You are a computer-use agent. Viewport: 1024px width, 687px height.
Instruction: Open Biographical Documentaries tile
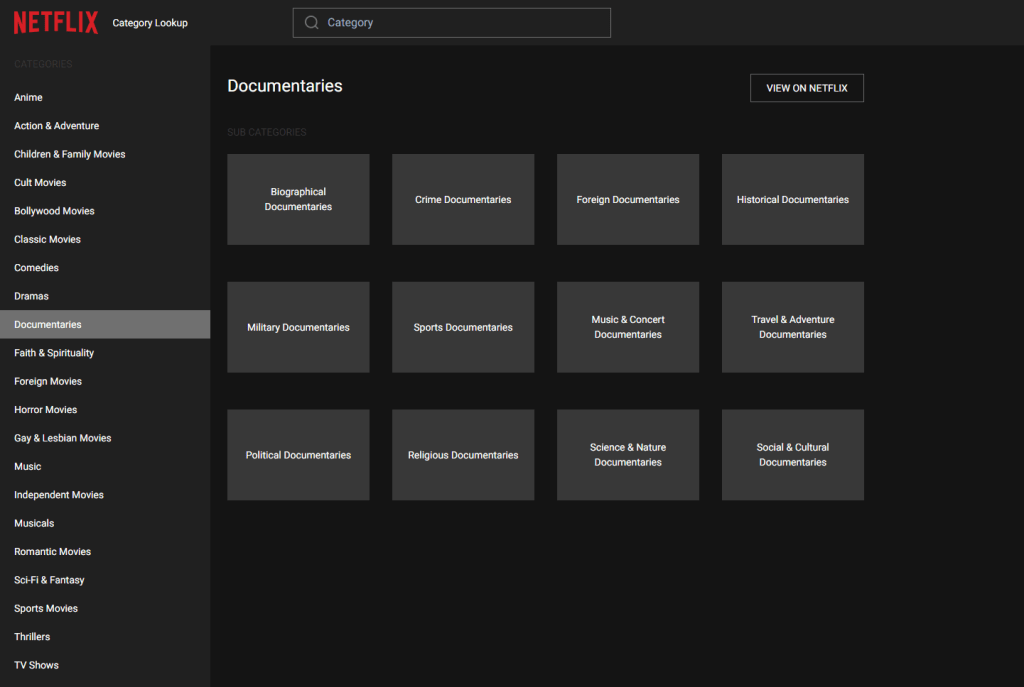298,199
